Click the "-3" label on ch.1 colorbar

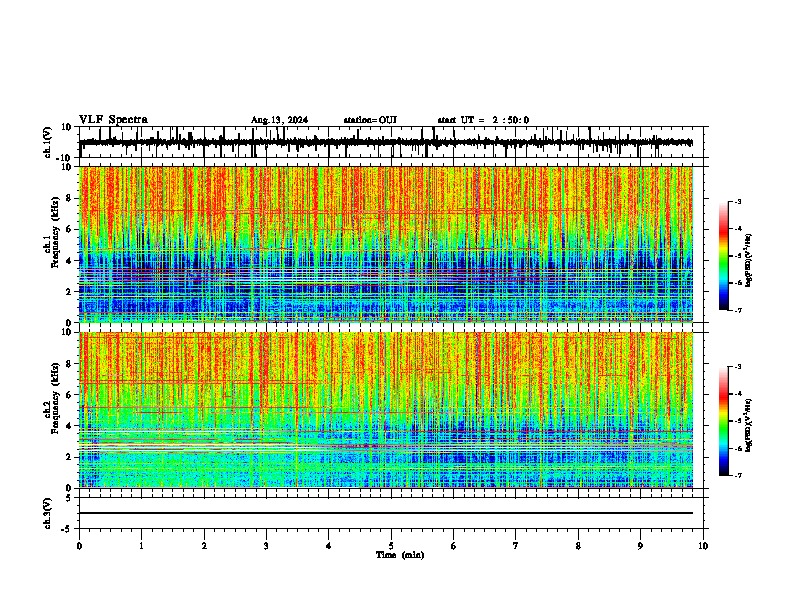pyautogui.click(x=738, y=201)
